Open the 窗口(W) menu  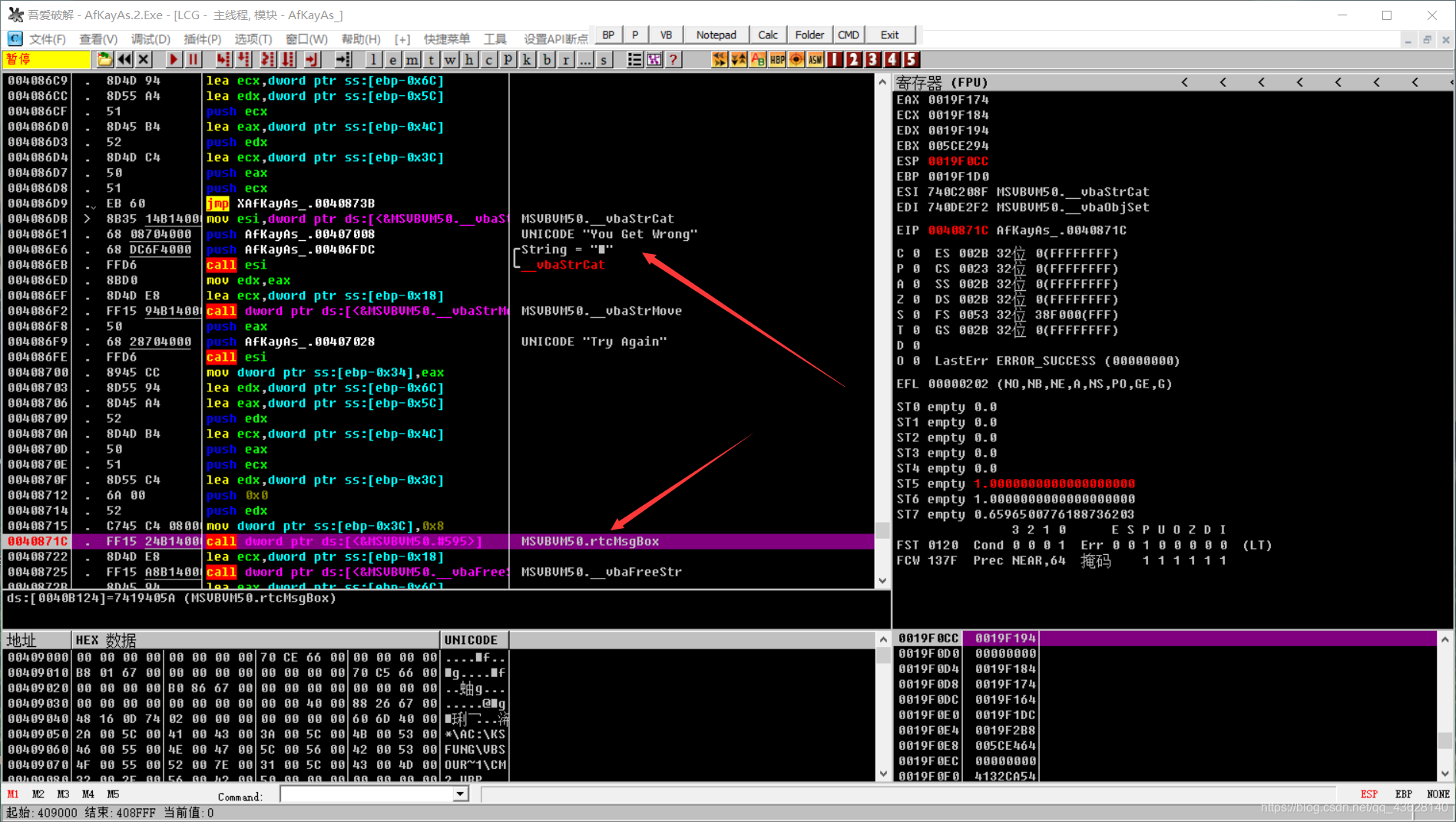pyautogui.click(x=306, y=38)
